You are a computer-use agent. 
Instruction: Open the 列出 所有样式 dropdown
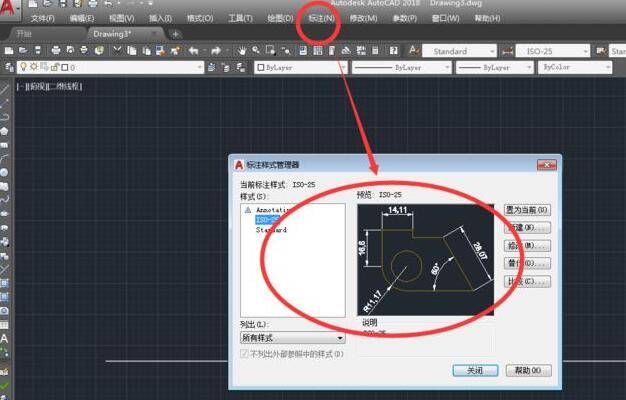tap(292, 338)
